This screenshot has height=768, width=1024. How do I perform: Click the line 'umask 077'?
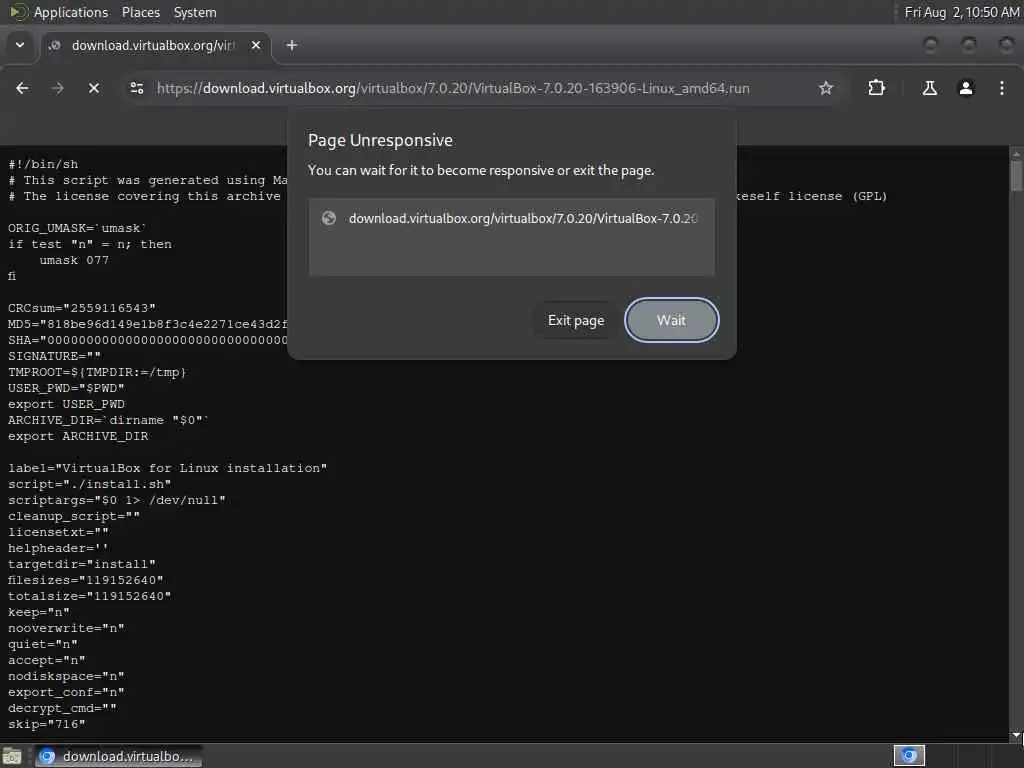(74, 260)
